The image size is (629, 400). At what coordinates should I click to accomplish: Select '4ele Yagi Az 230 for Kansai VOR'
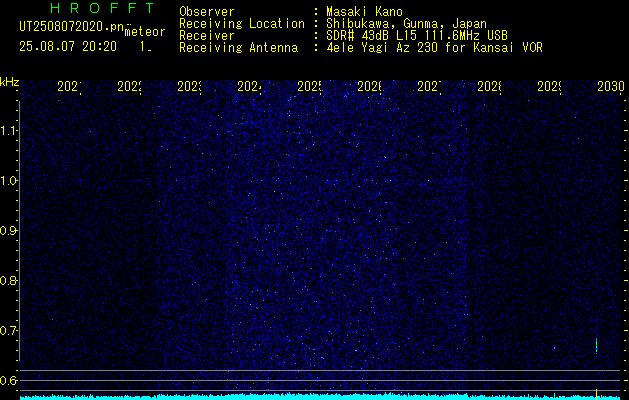(x=434, y=48)
